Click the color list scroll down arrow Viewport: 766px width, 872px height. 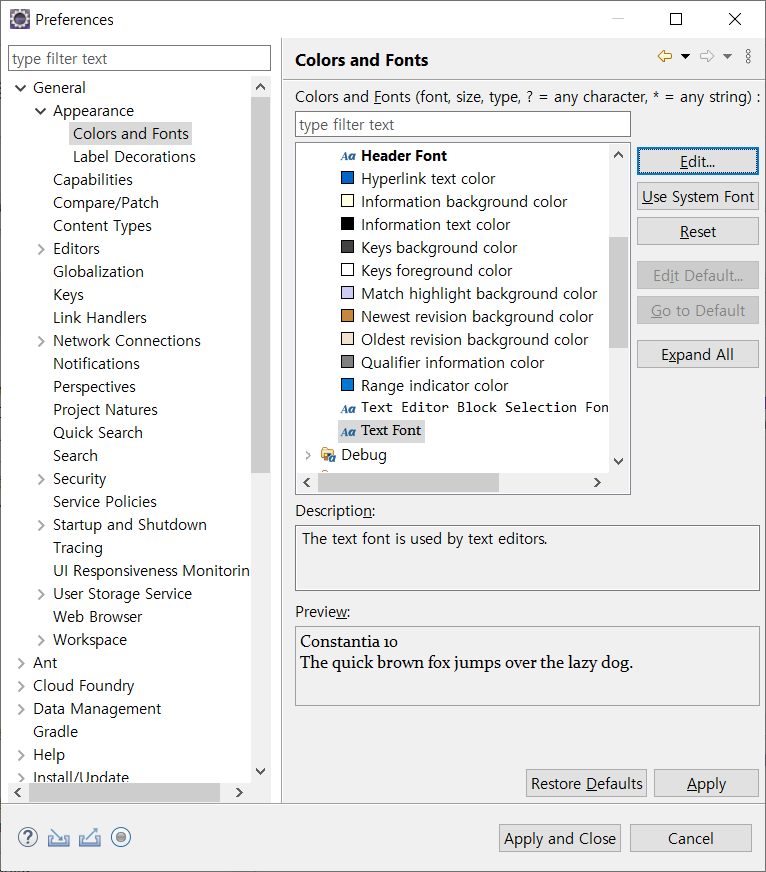coord(618,462)
